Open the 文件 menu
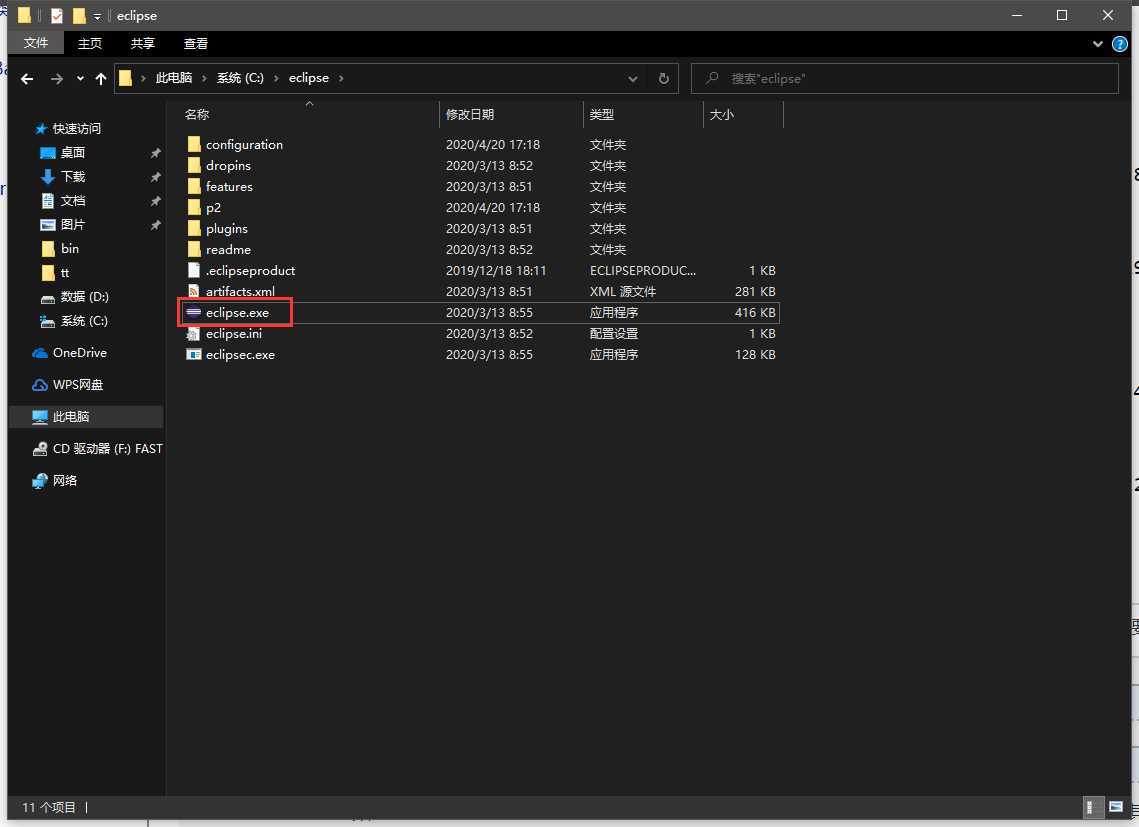Image resolution: width=1139 pixels, height=827 pixels. click(x=36, y=43)
